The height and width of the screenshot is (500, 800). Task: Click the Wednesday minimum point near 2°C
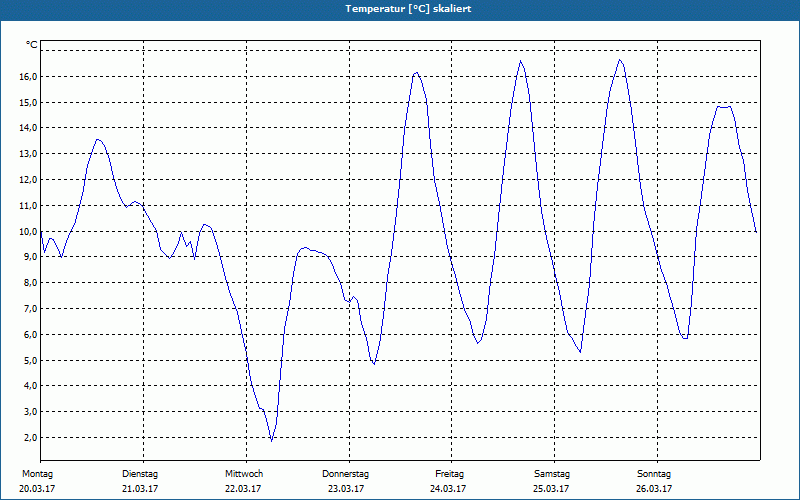pyautogui.click(x=271, y=441)
